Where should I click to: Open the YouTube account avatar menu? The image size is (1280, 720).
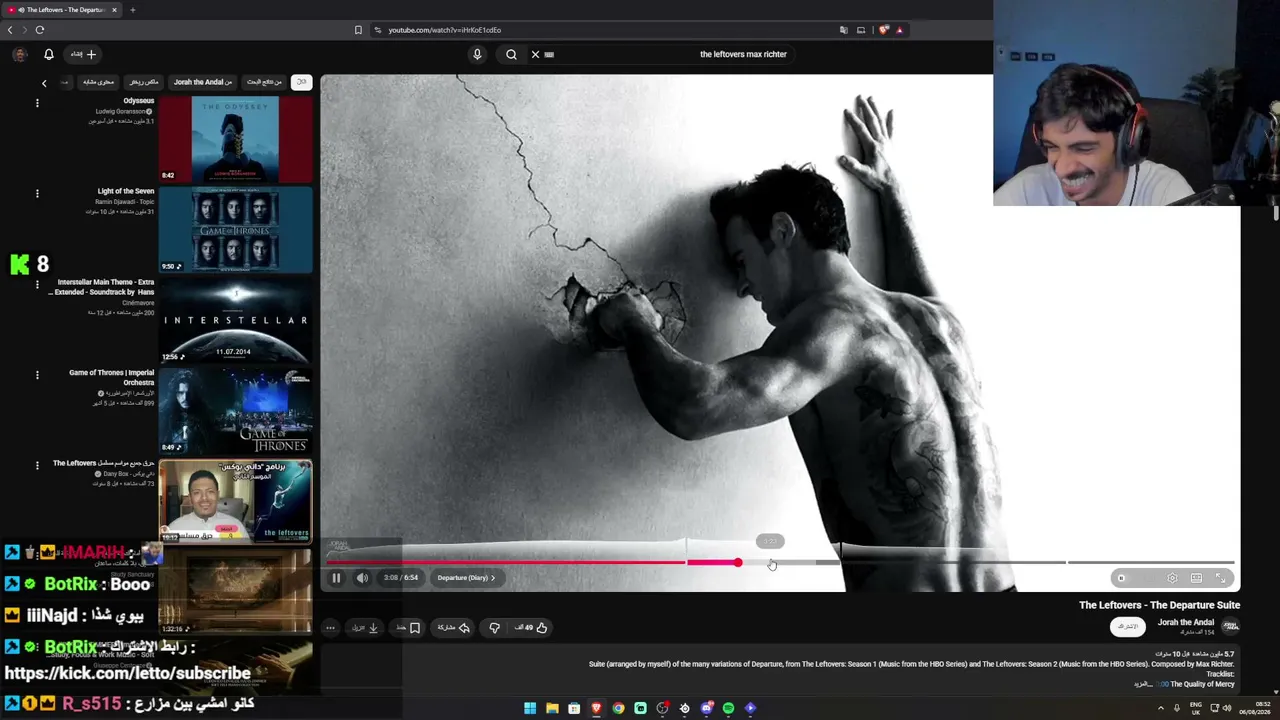19,54
